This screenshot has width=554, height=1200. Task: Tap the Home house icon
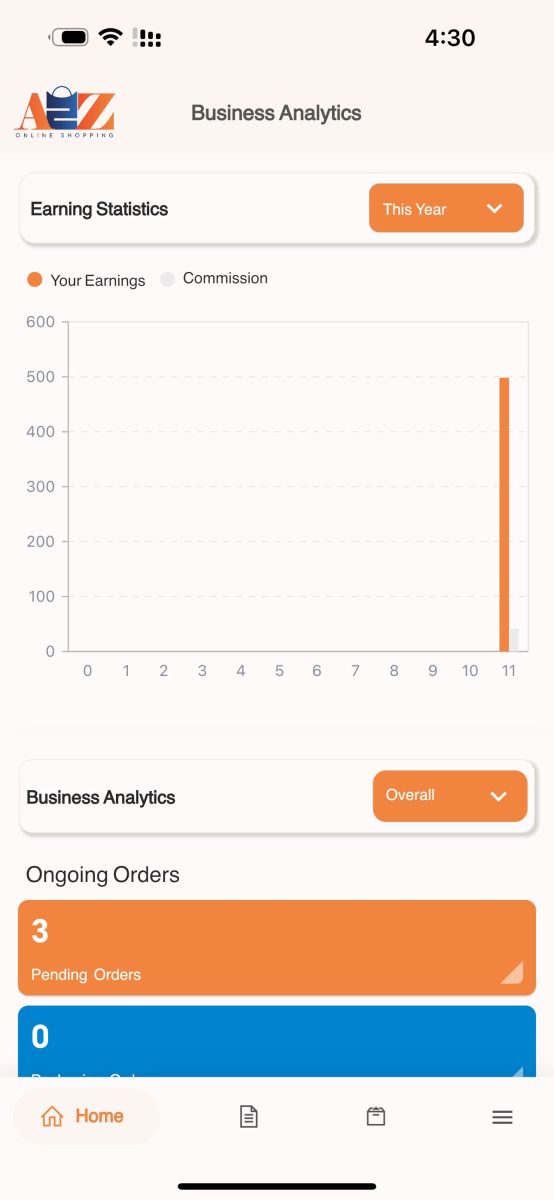tap(52, 1117)
